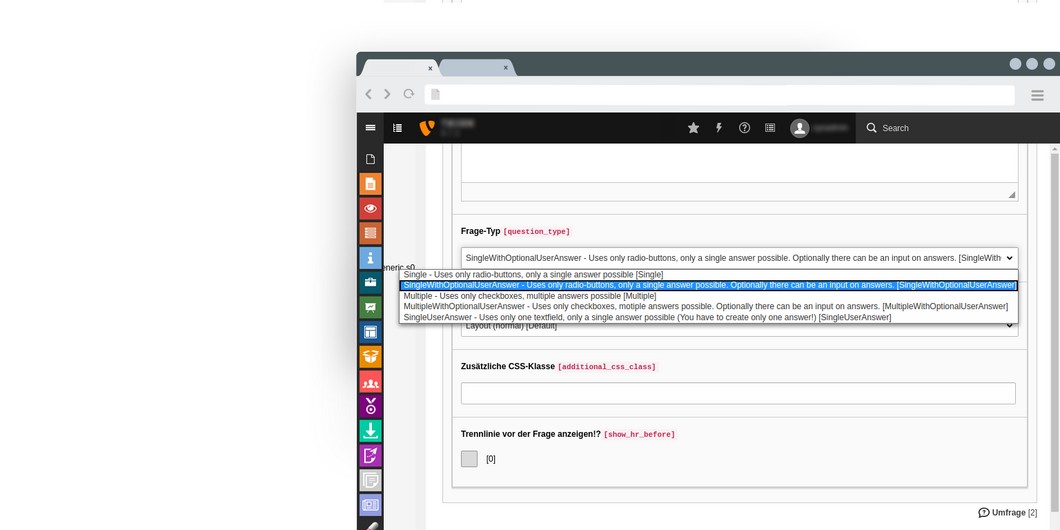The height and width of the screenshot is (530, 1060).
Task: Go forward in the browser
Action: [387, 94]
